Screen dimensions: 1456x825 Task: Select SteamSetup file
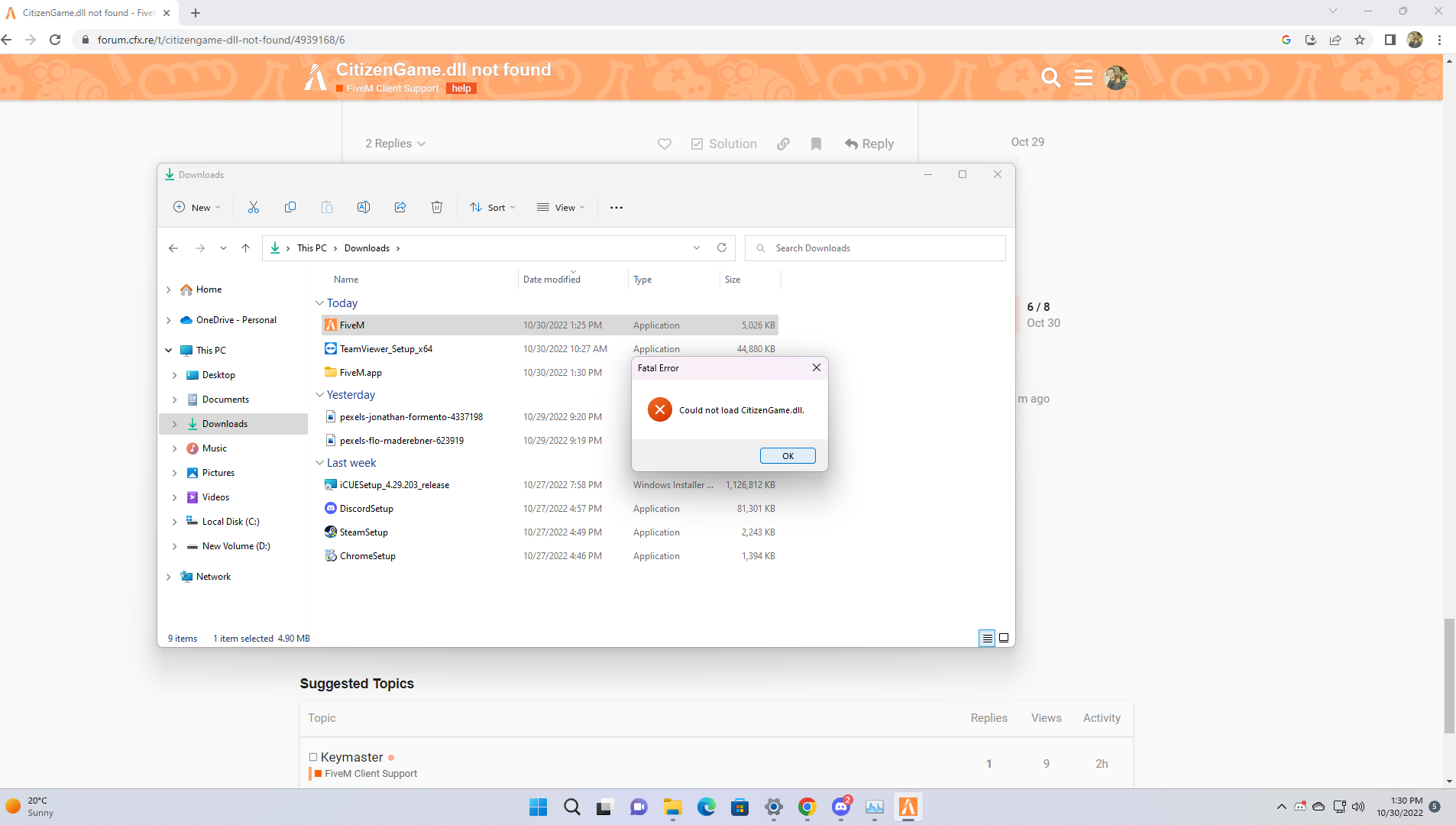pos(364,532)
